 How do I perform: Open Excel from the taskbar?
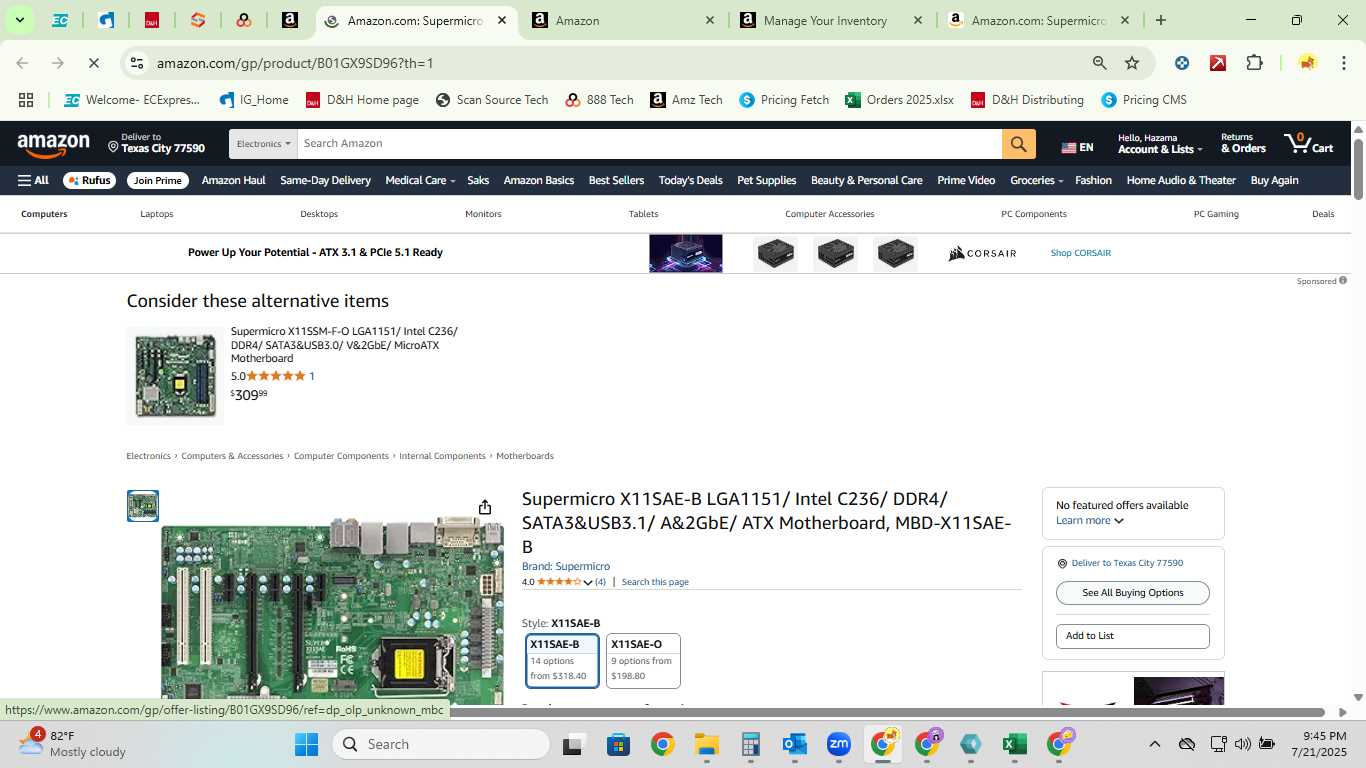coord(1014,744)
